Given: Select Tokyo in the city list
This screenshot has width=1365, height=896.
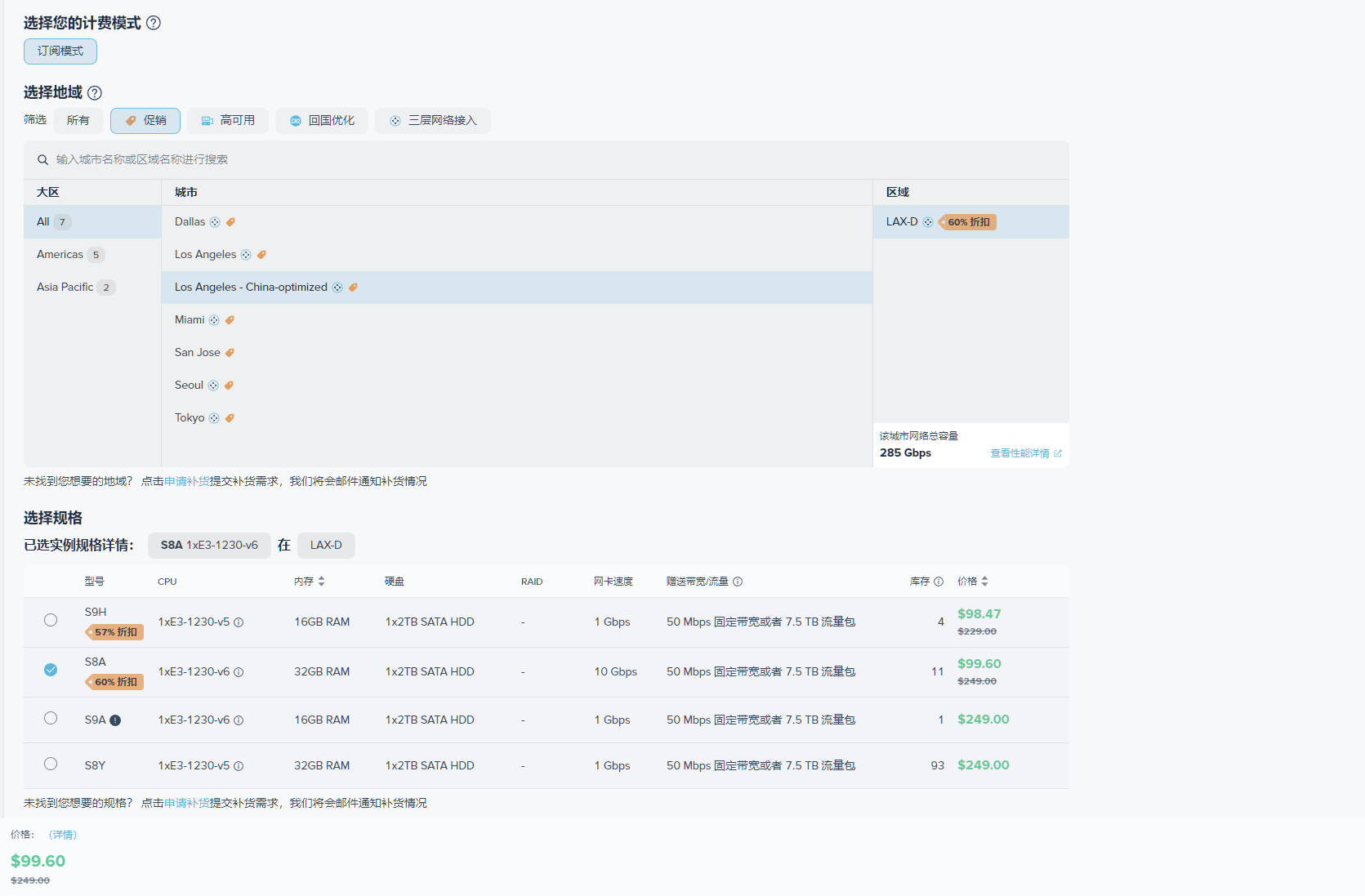Looking at the screenshot, I should 190,418.
